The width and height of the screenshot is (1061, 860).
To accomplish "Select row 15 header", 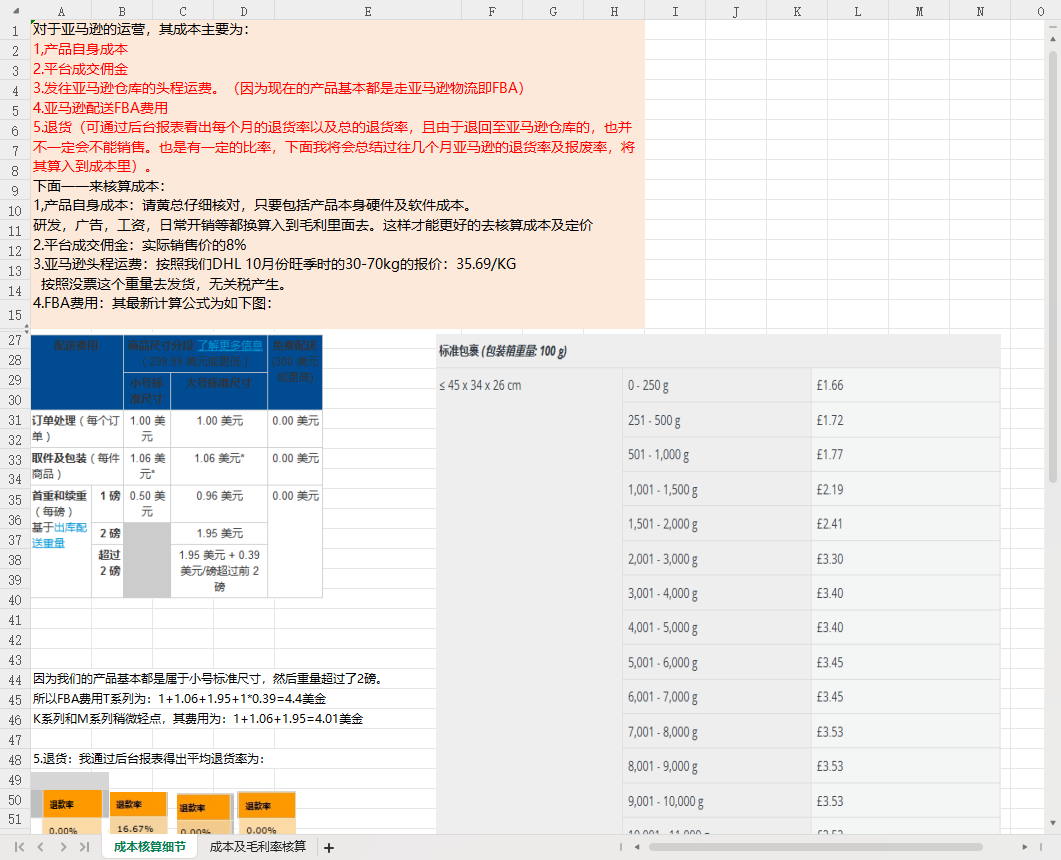I will (15, 315).
